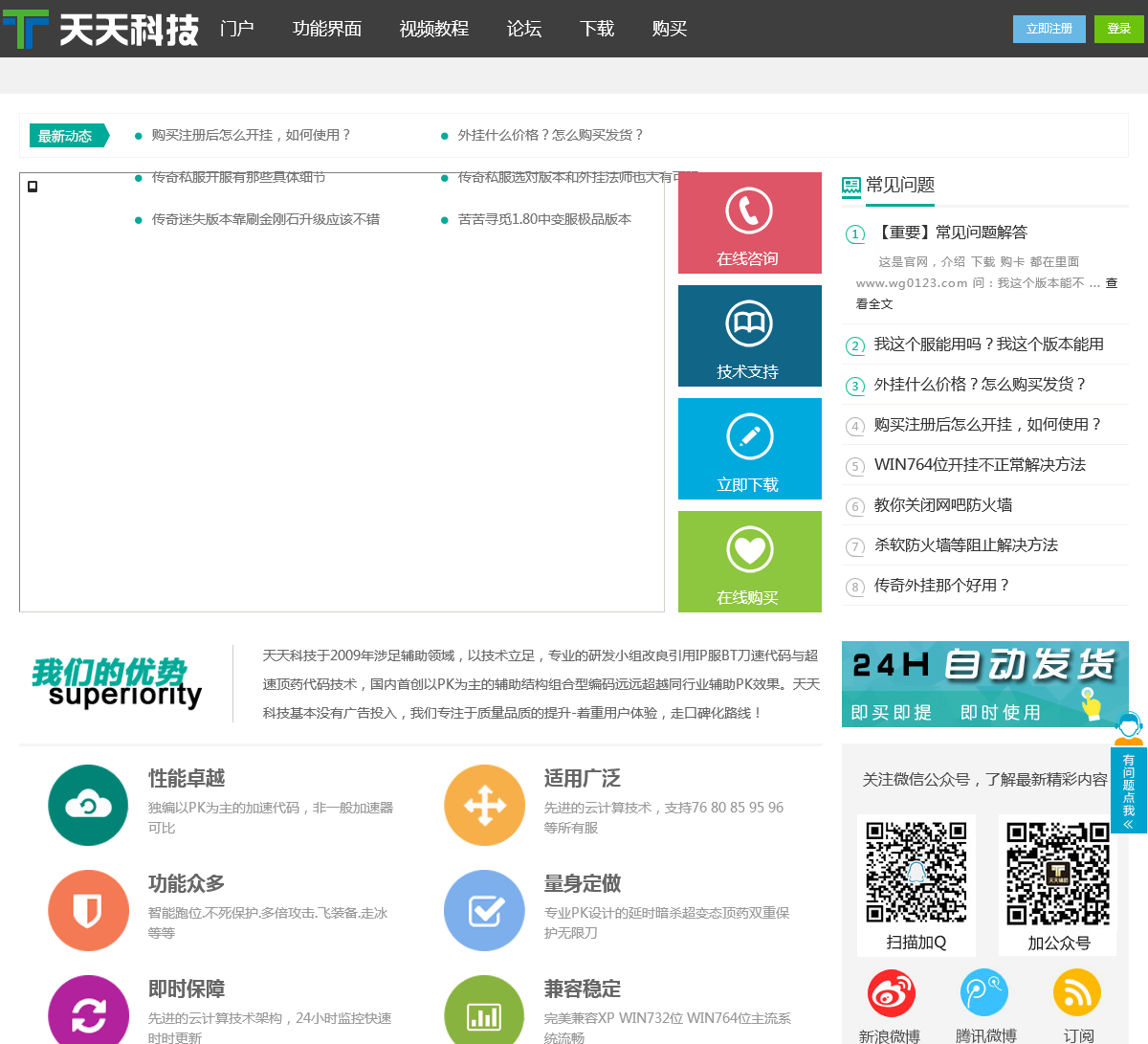Screen dimensions: 1148x1044
Task: Click the 加公众号 QR code
Action: point(1058,872)
